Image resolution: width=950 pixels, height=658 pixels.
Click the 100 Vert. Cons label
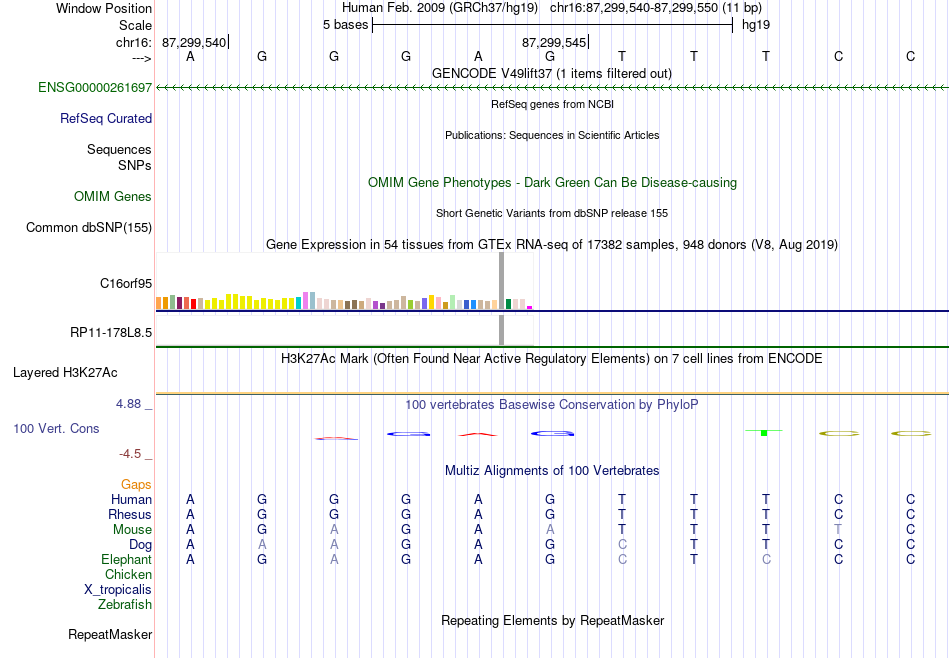[x=56, y=429]
